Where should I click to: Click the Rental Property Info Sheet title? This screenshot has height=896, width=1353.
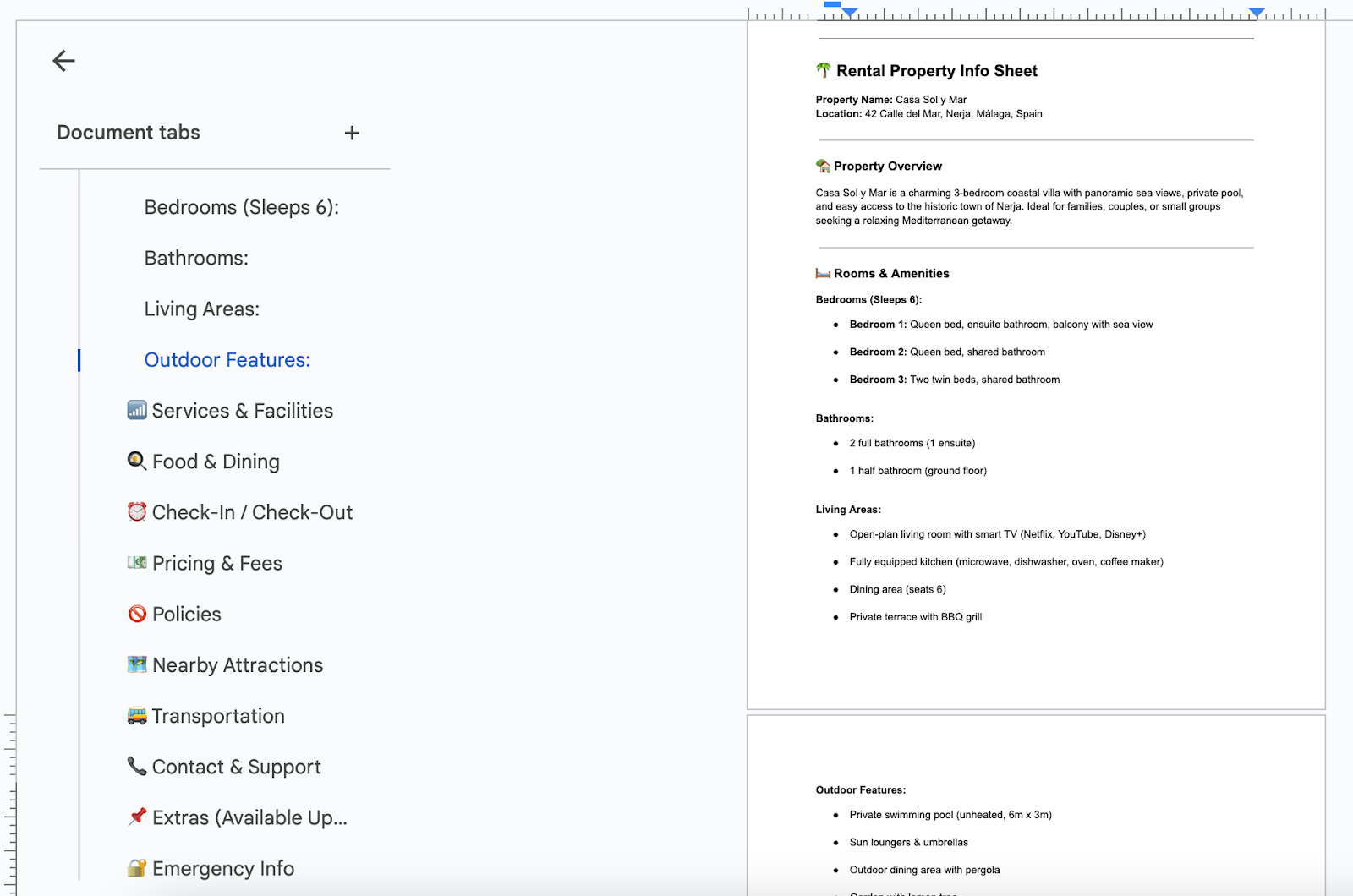pos(927,71)
